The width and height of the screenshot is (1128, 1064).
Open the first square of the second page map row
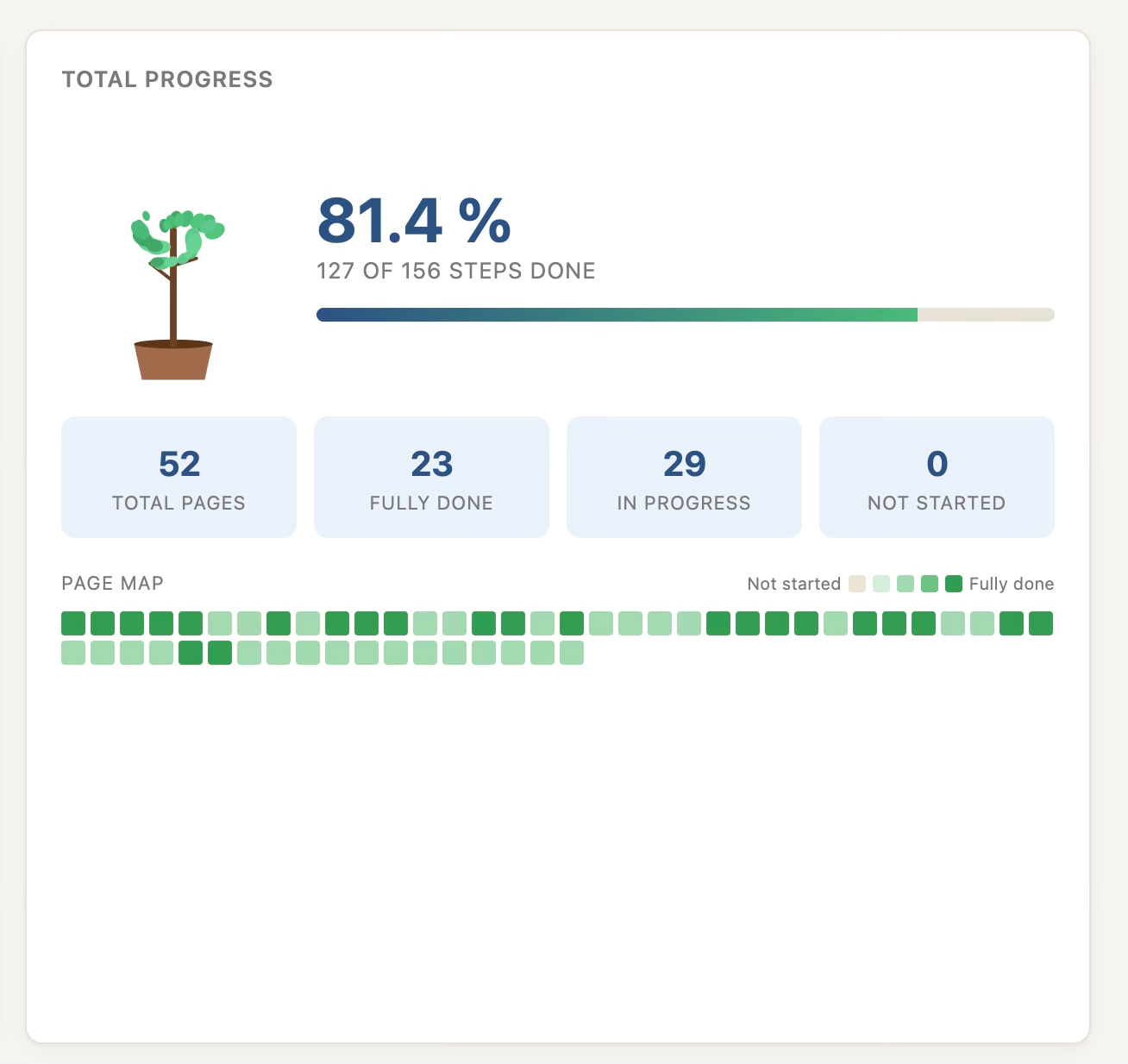(x=73, y=653)
